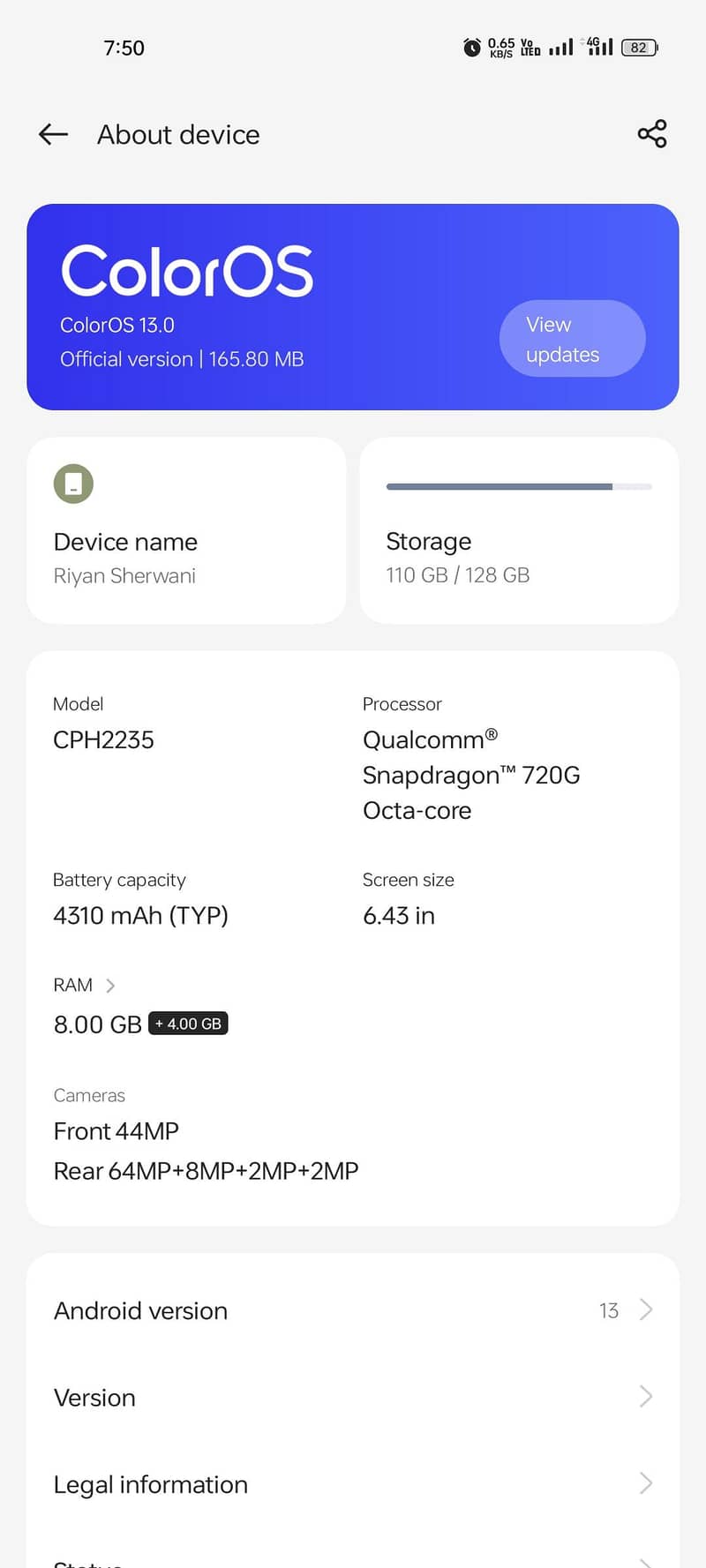Tap the VoLTE indicator in status bar
The image size is (706, 1568).
click(x=530, y=48)
